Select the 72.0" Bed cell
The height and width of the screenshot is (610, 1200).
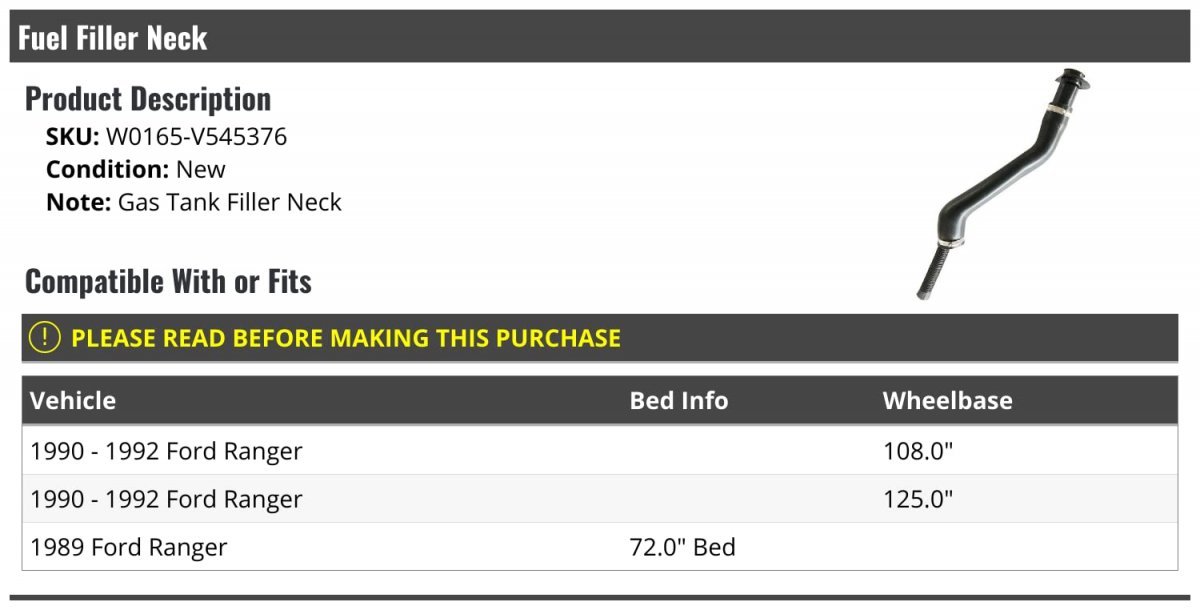coord(683,547)
